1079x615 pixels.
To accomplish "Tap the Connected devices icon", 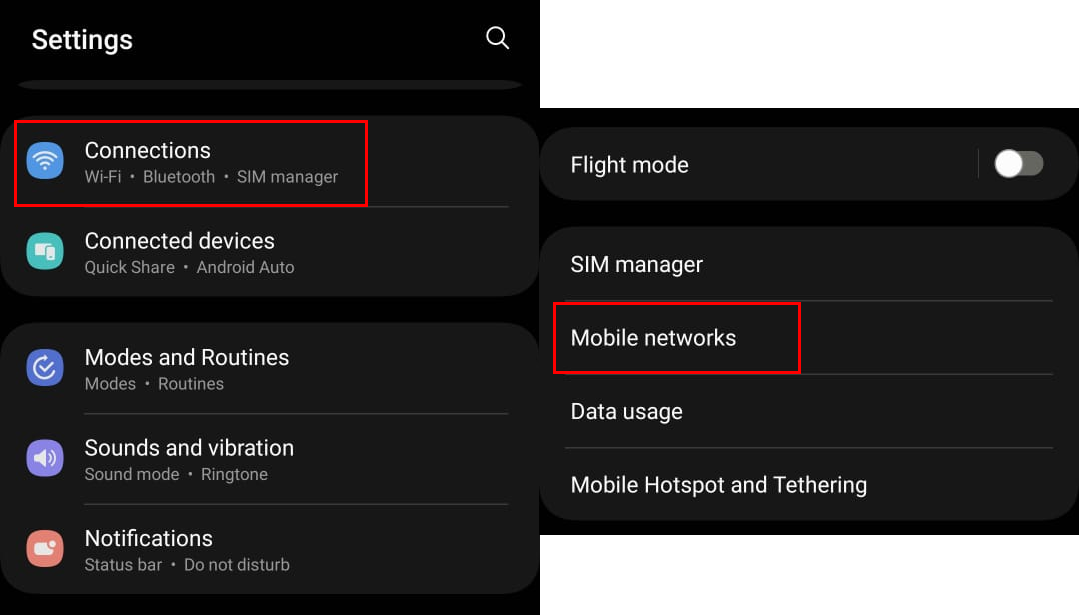I will tap(45, 251).
